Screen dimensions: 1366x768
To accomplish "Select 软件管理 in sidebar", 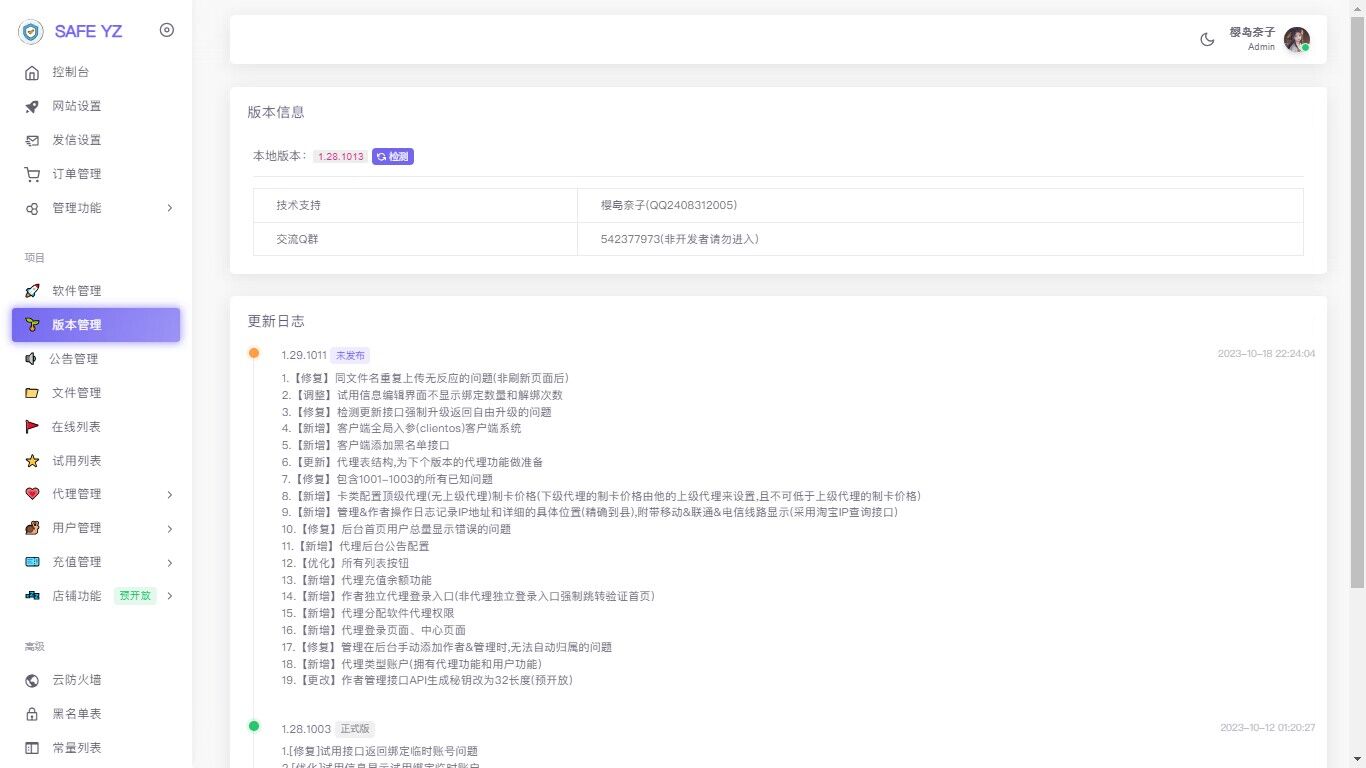I will pyautogui.click(x=77, y=291).
